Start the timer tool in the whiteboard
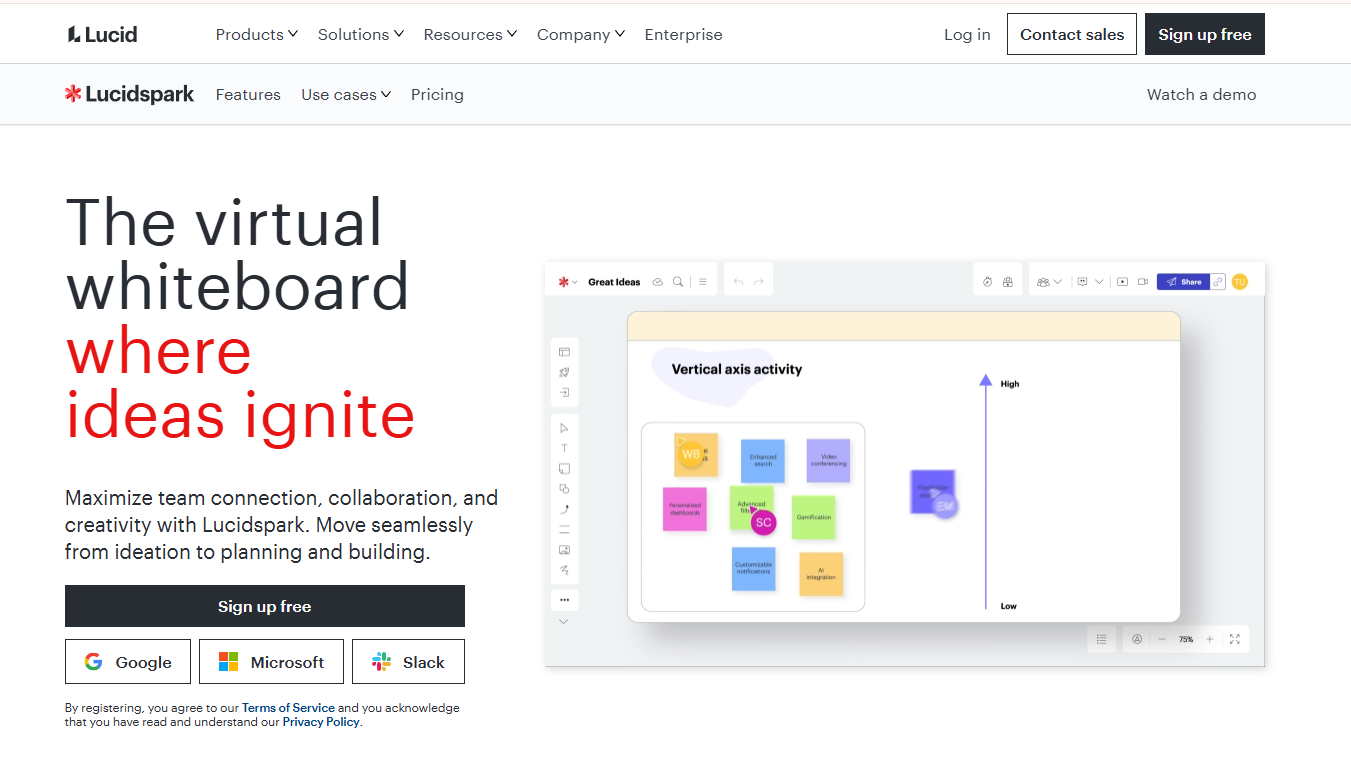1351x774 pixels. point(988,282)
